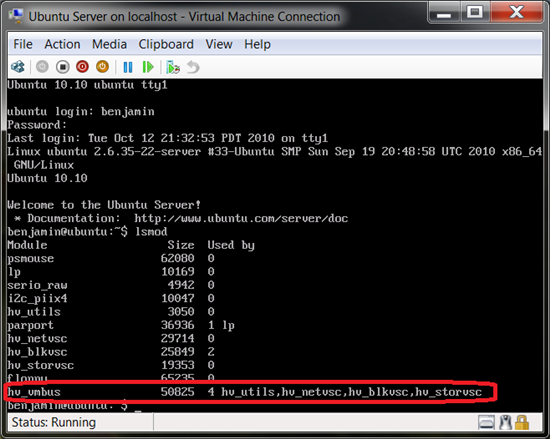The width and height of the screenshot is (550, 439).
Task: Click the 'Used by' column header
Action: click(231, 245)
